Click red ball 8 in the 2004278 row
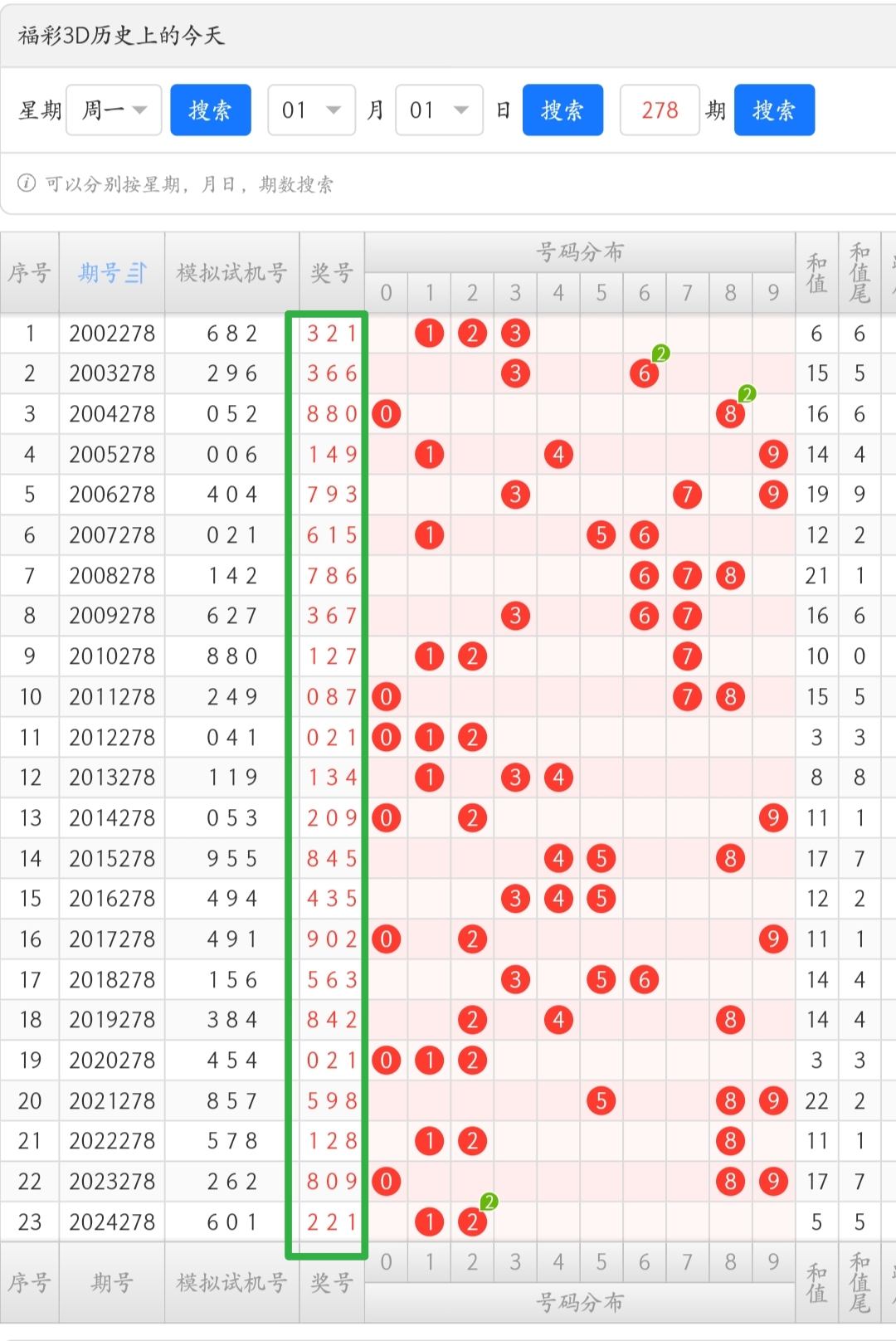Screen dimensions: 896x1341 point(730,414)
